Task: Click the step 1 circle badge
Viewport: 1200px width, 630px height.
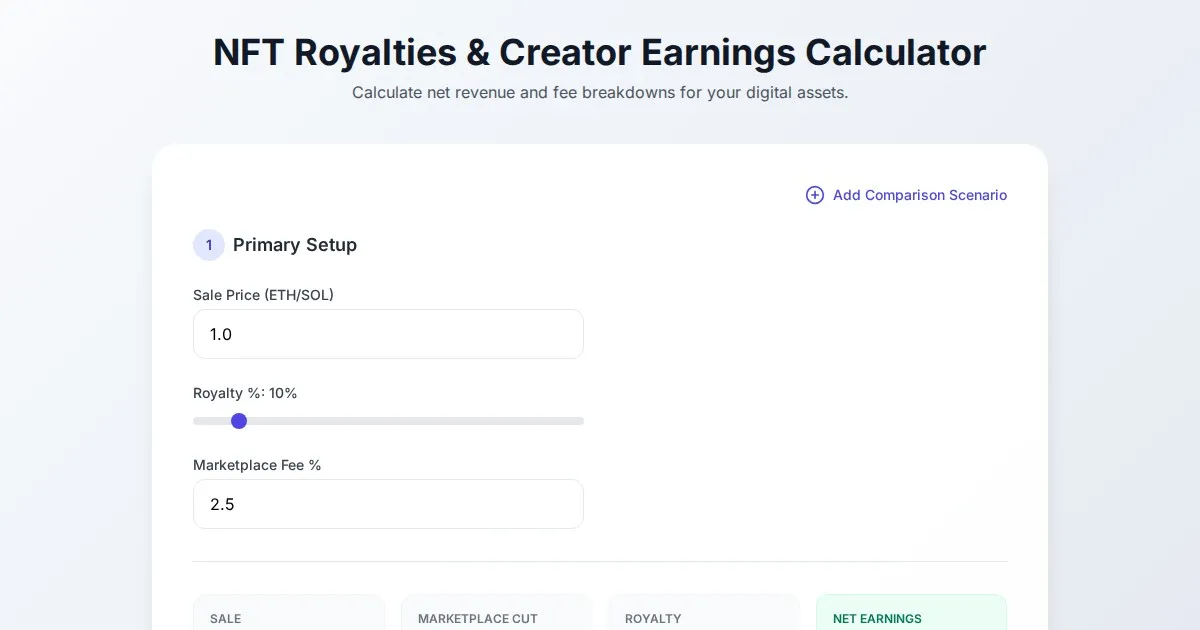Action: tap(209, 245)
